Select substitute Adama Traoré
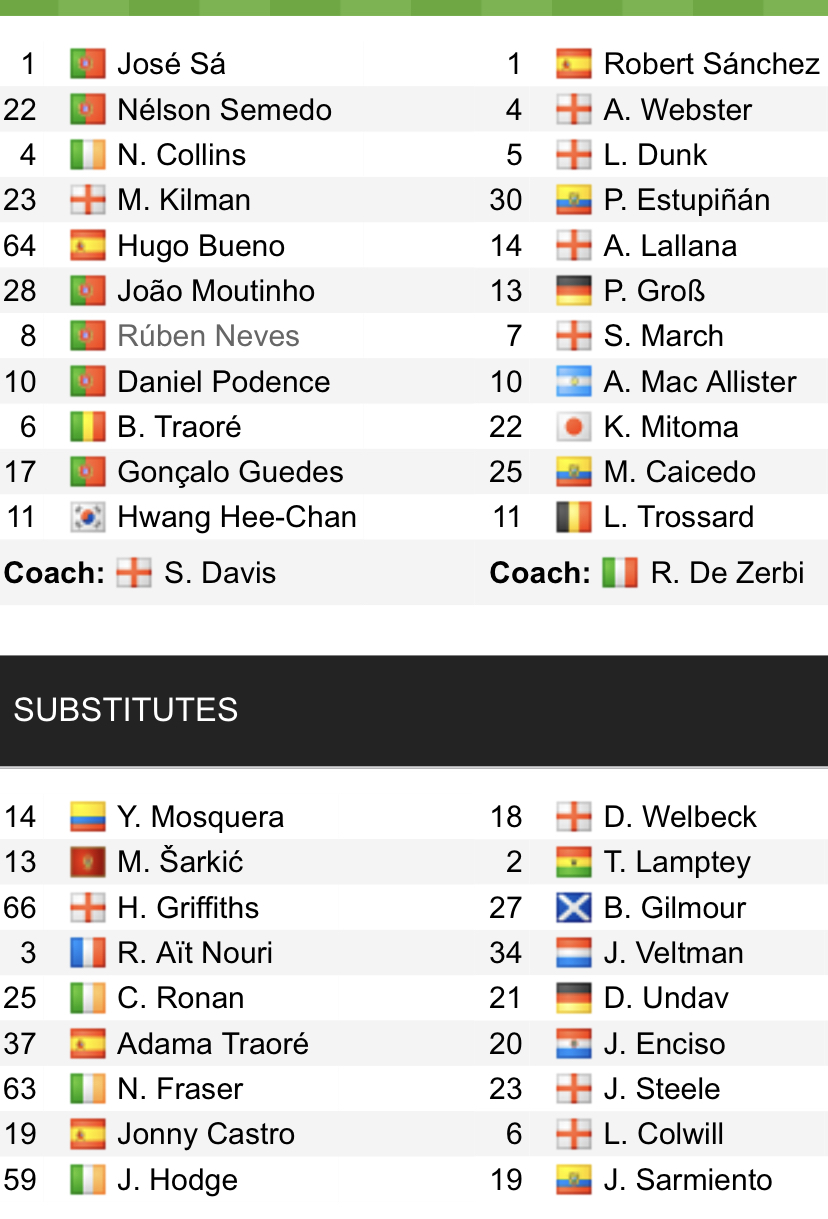This screenshot has height=1219, width=828. pyautogui.click(x=213, y=1044)
